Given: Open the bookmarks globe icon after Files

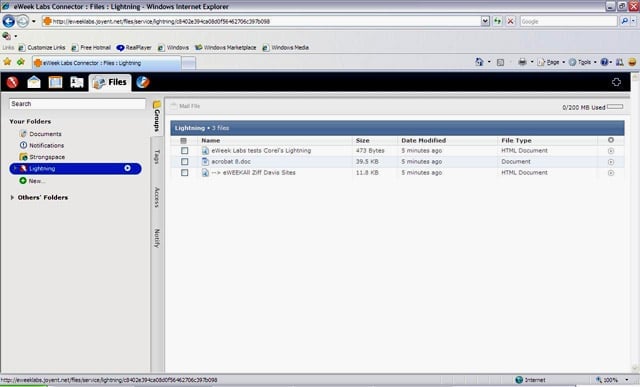Looking at the screenshot, I should tap(143, 82).
